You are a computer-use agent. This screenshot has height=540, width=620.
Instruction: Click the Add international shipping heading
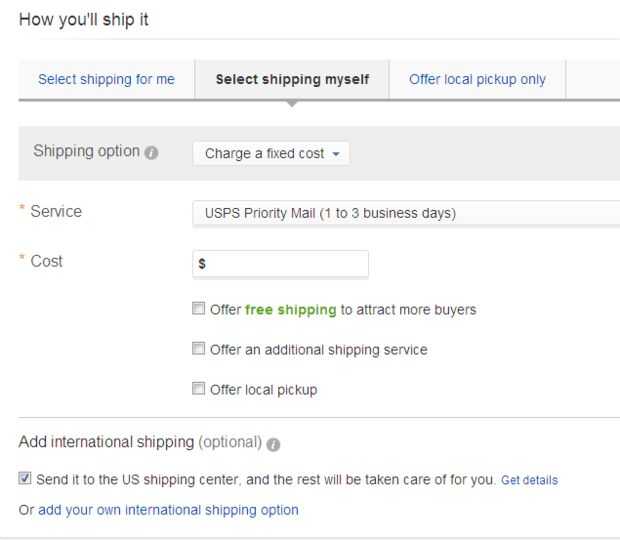click(106, 442)
